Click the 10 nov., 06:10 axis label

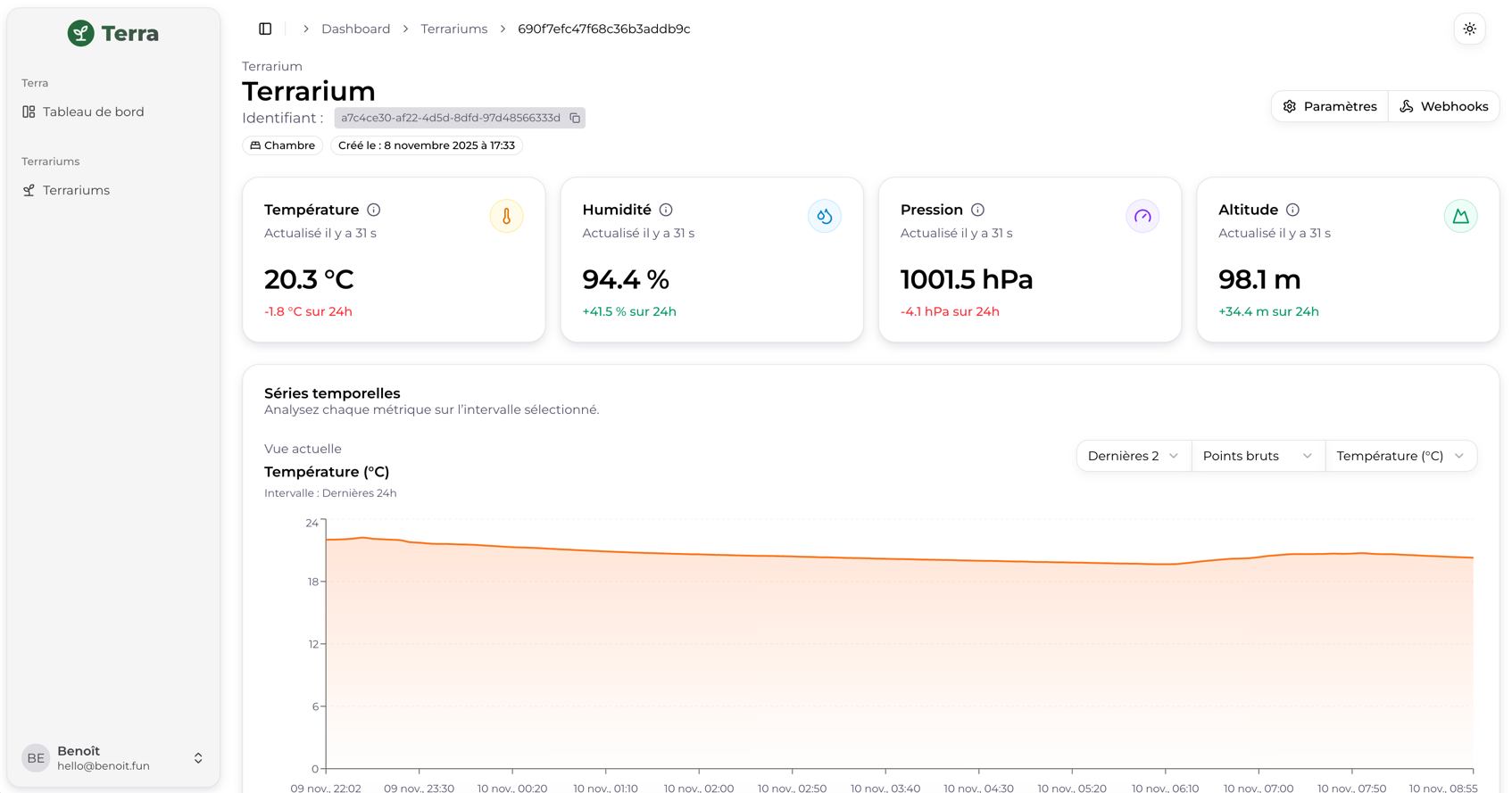point(1165,788)
